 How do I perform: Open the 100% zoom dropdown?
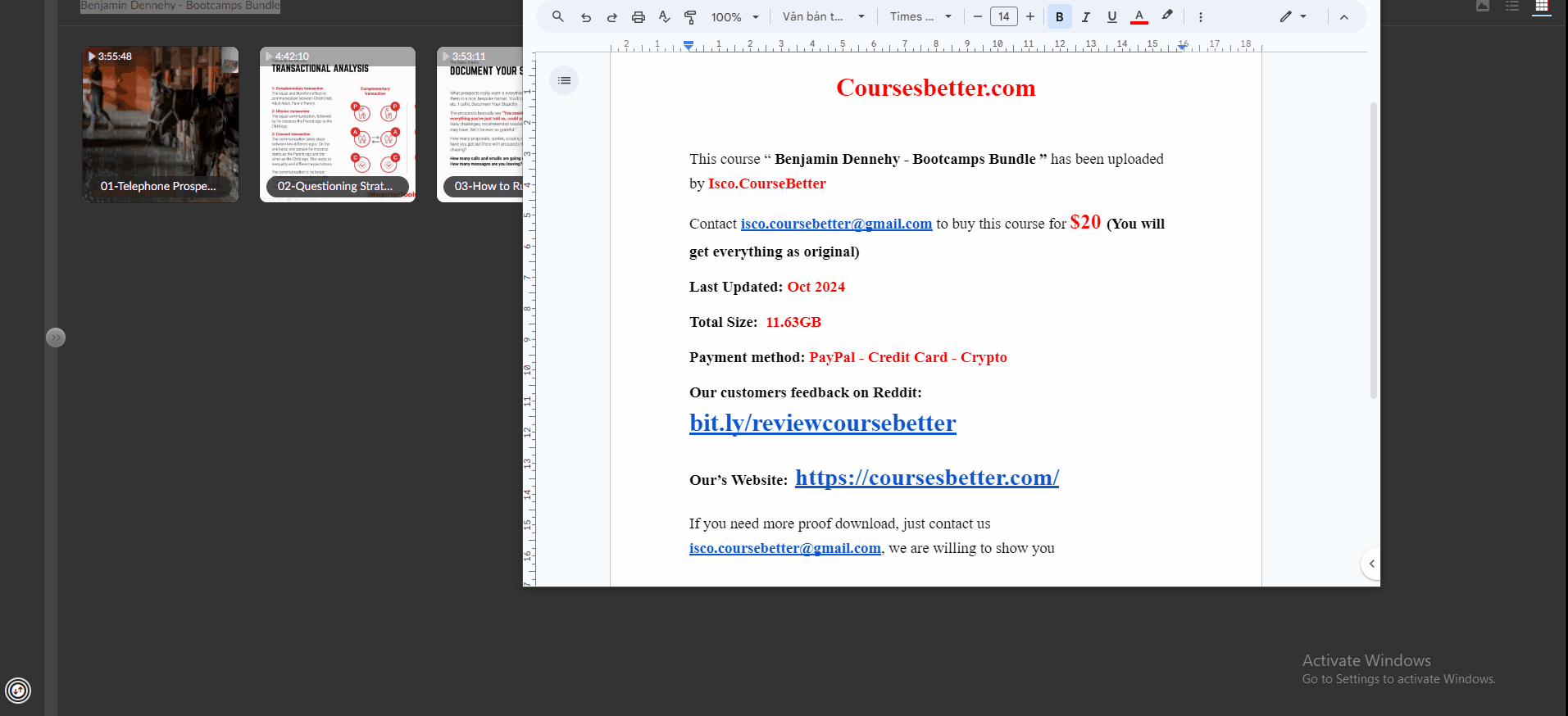(x=735, y=17)
